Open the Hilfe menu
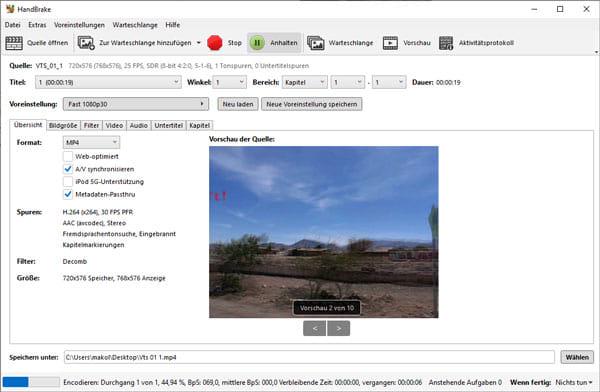Viewport: 600px width, 392px height. point(173,25)
